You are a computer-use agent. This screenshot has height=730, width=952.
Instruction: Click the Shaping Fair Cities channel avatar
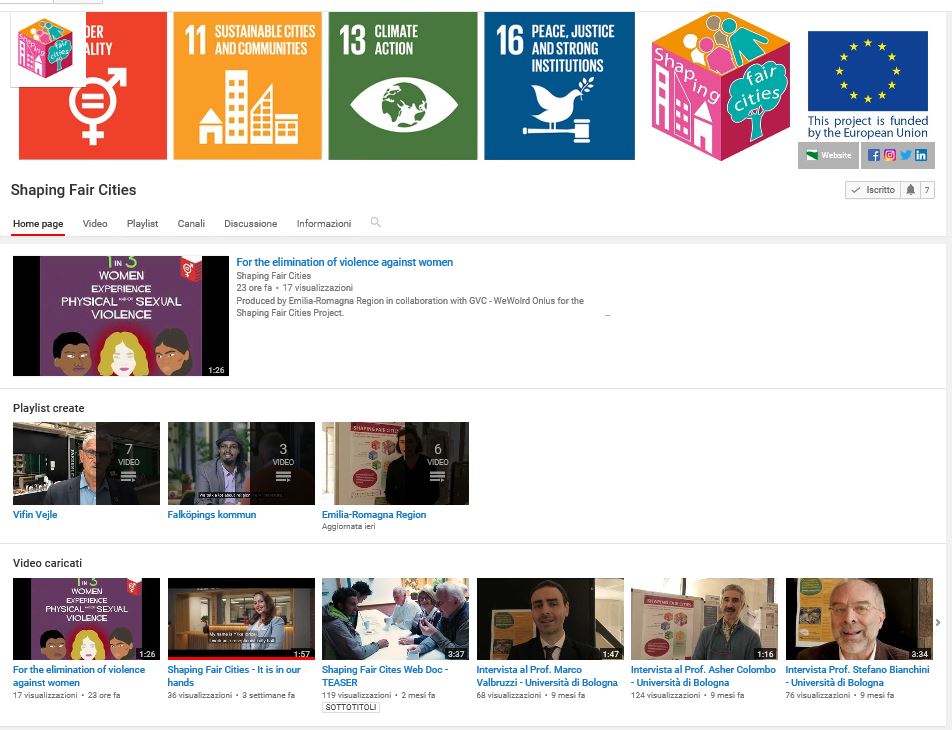[x=48, y=50]
